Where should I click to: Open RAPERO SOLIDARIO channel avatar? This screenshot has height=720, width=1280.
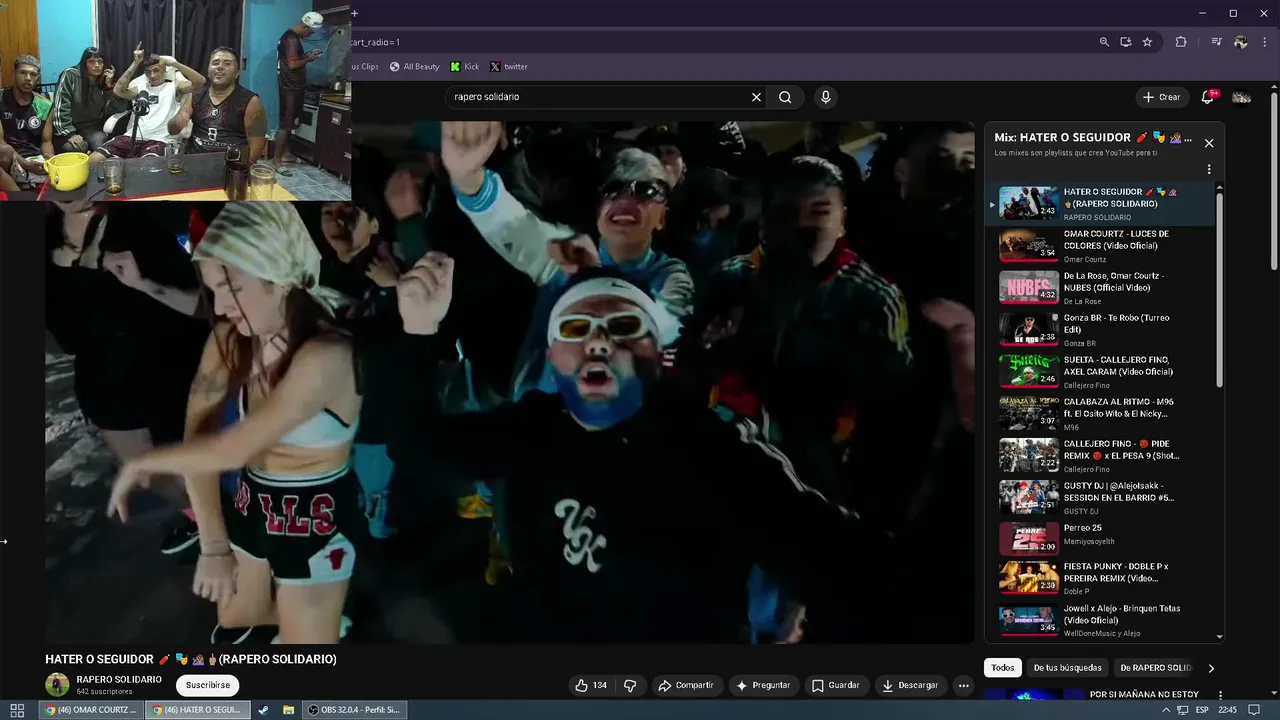pos(57,685)
